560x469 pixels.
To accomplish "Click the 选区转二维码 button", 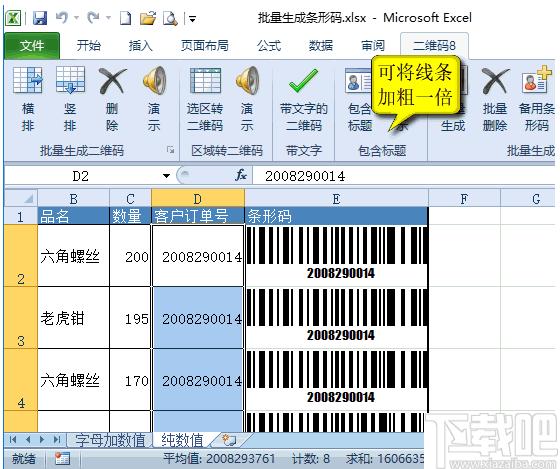I will 205,99.
